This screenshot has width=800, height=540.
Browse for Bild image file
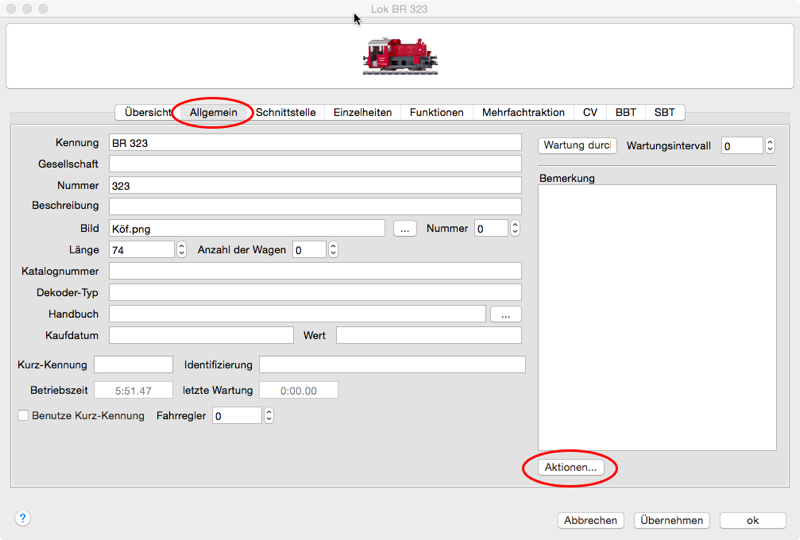[x=404, y=228]
